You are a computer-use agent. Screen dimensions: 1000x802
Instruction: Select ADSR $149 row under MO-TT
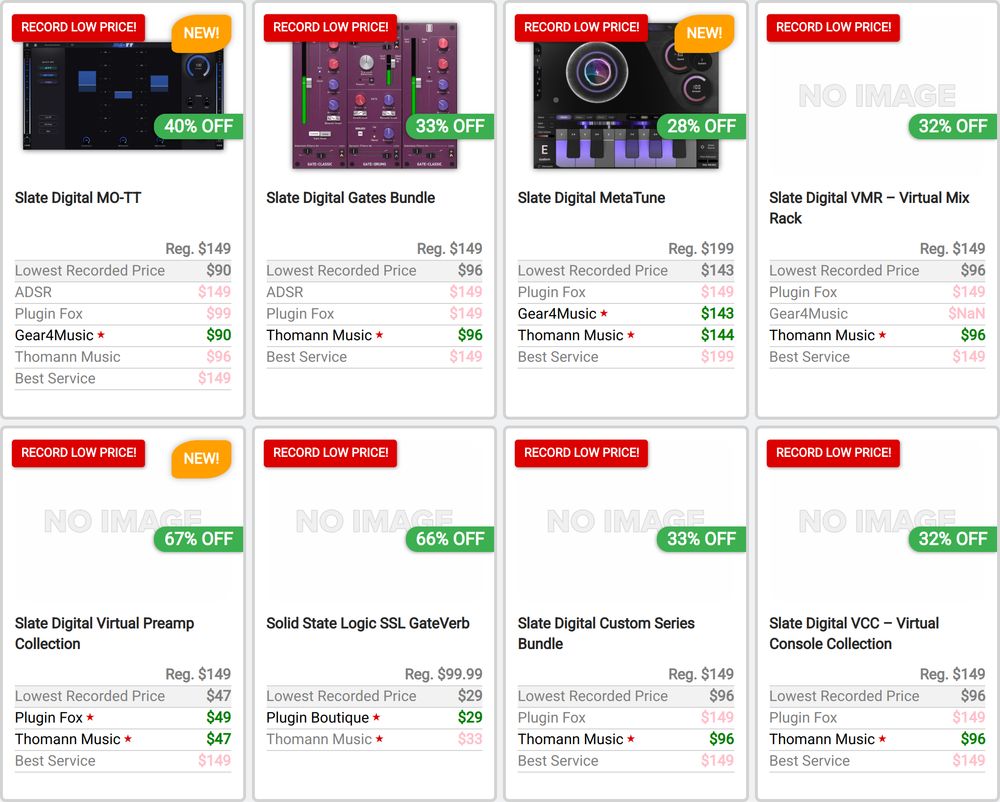click(123, 292)
